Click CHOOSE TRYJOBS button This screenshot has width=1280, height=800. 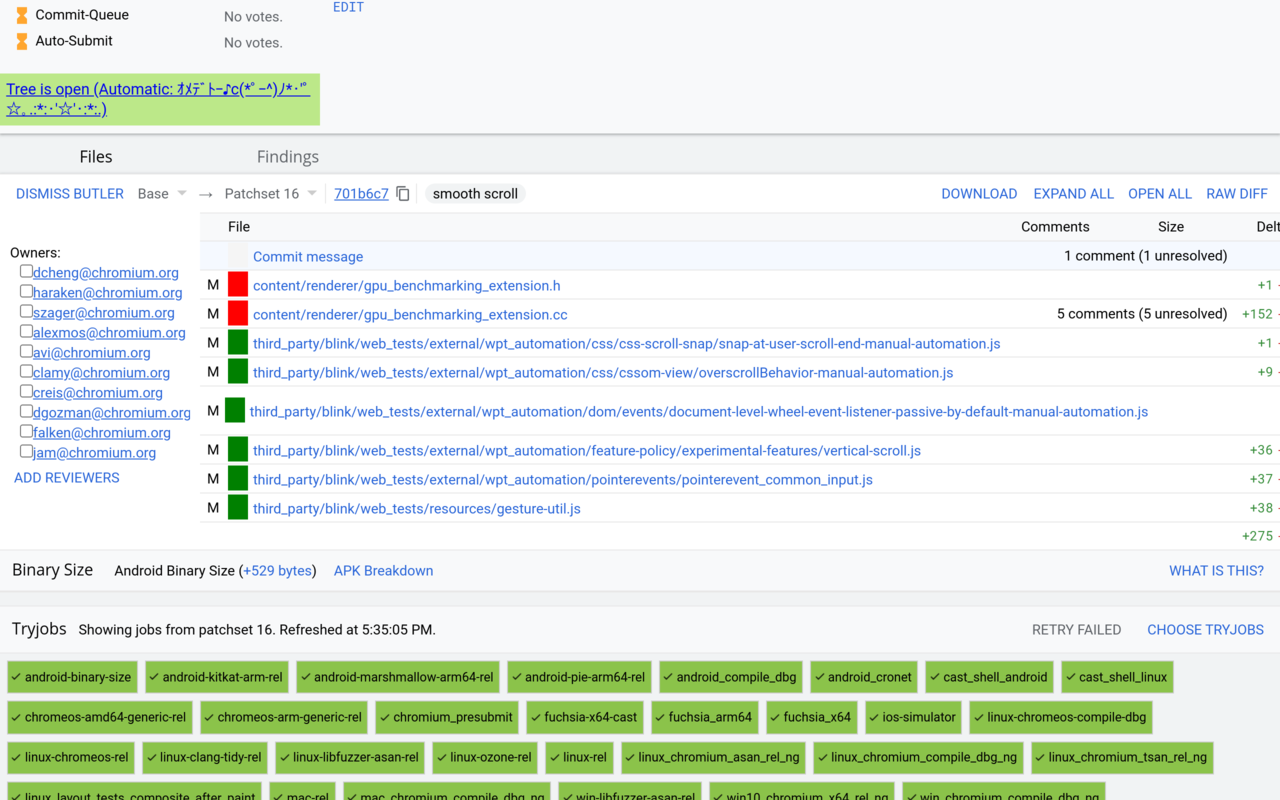(1205, 630)
